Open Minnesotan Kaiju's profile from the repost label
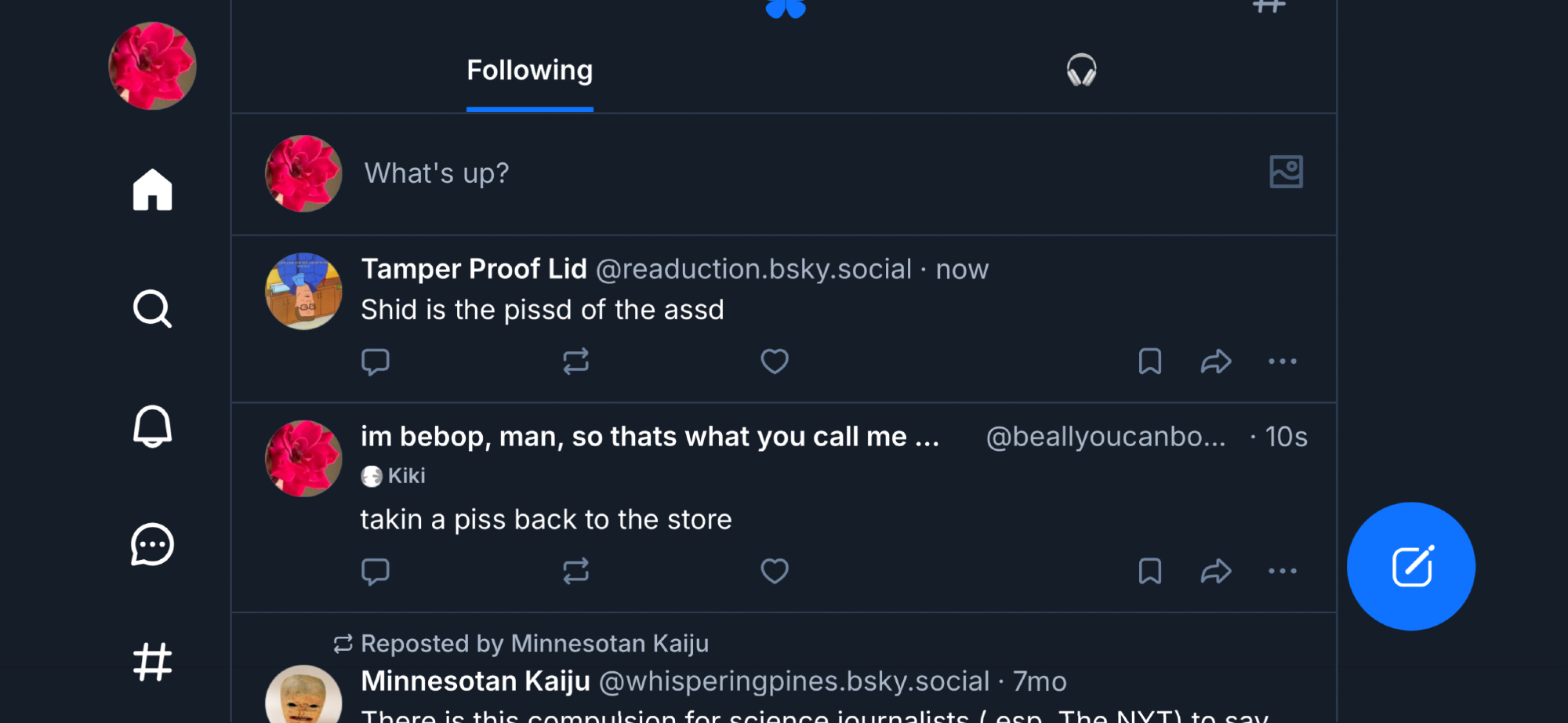 coord(609,644)
